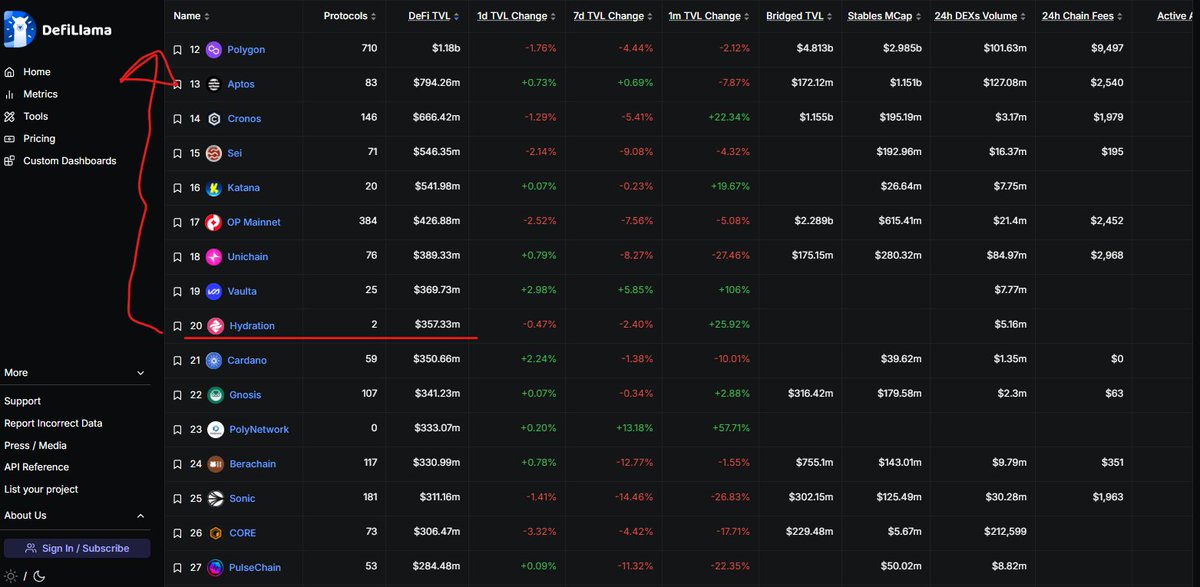The height and width of the screenshot is (587, 1200).
Task: Bookmark the PulseChain row
Action: coord(177,568)
